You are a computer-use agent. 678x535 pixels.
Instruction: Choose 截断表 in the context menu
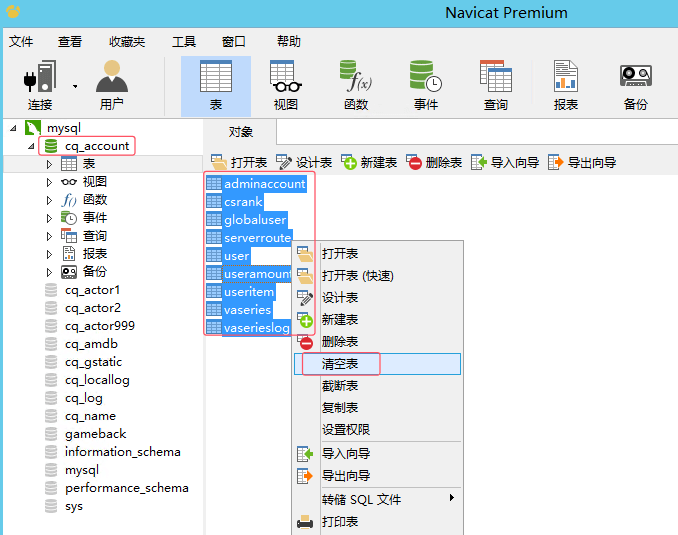pos(377,386)
